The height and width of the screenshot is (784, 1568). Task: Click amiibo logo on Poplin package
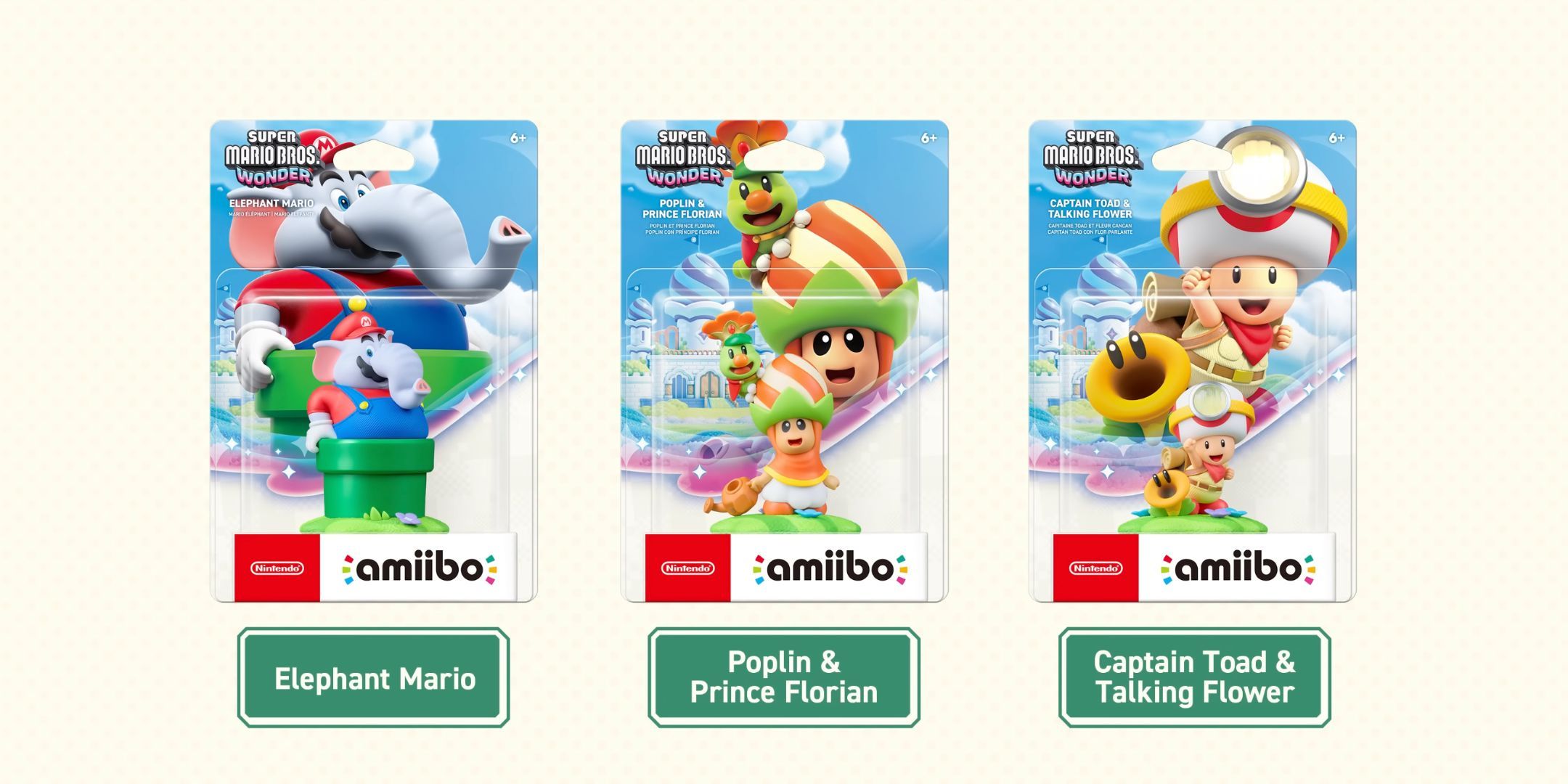830,568
